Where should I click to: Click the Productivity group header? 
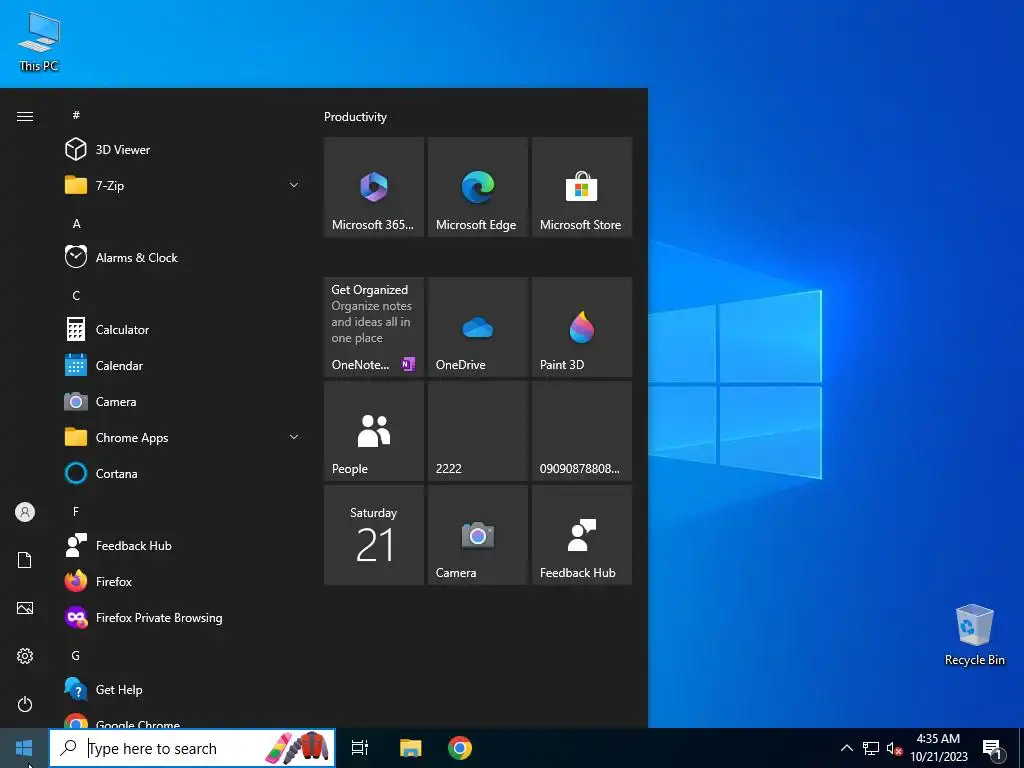tap(355, 117)
